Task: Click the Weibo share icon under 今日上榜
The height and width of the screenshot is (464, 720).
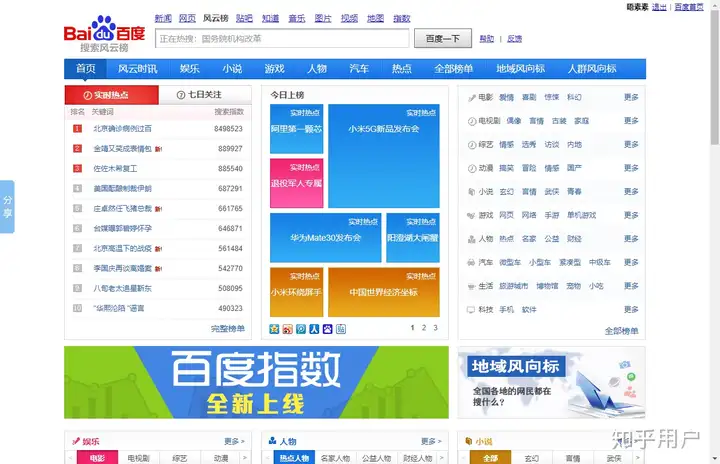Action: 287,329
